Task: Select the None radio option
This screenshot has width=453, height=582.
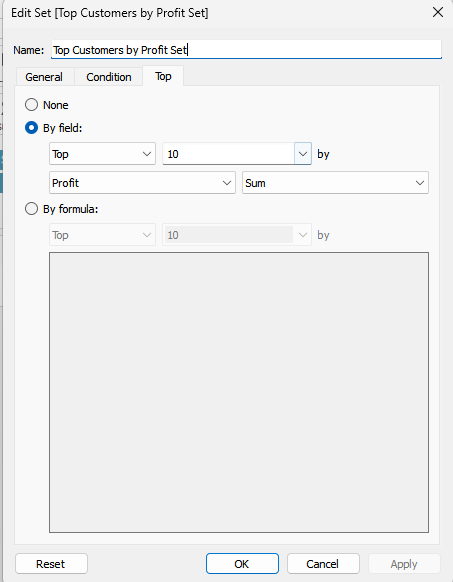Action: tap(32, 105)
